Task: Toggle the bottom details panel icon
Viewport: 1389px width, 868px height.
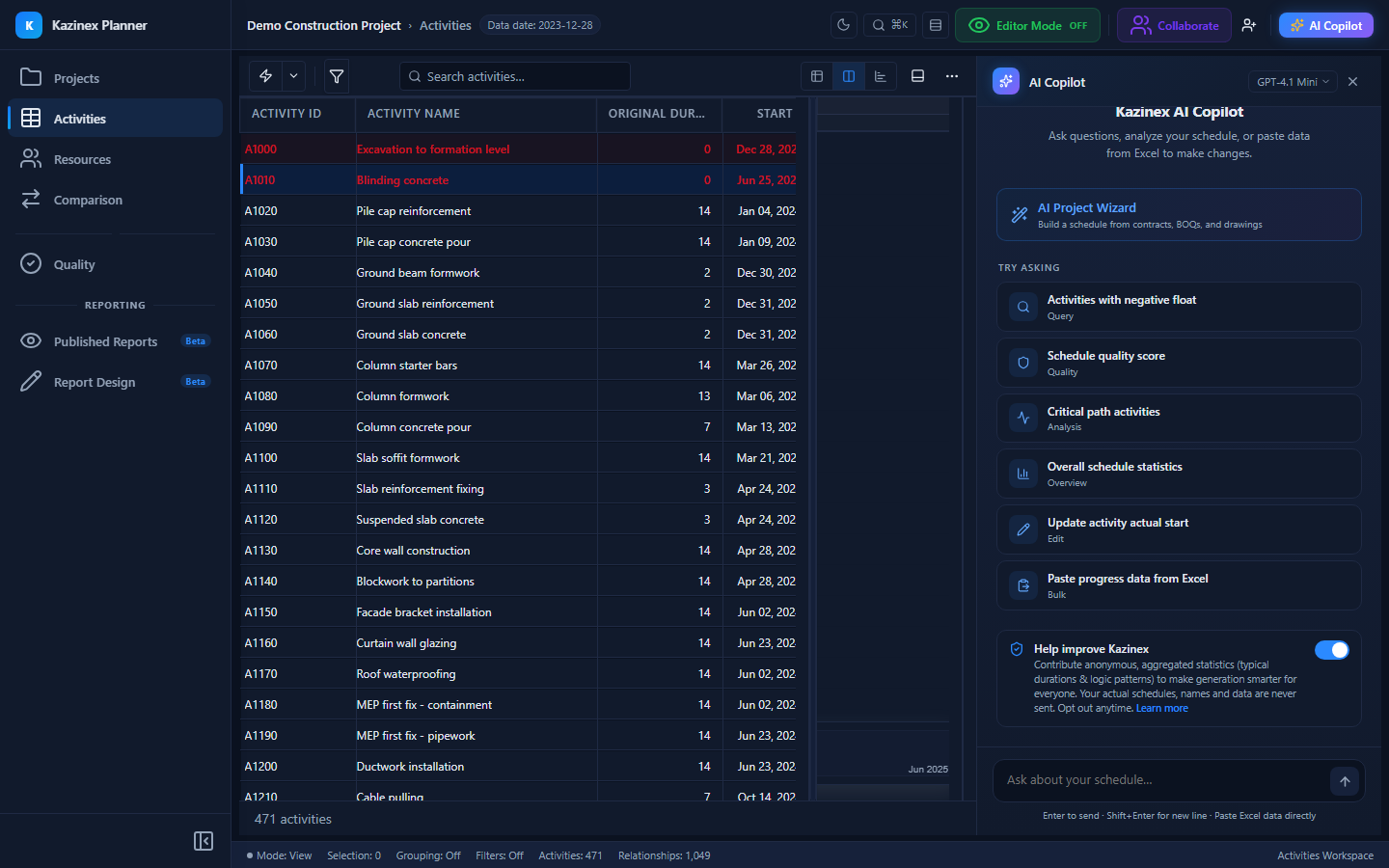Action: [918, 76]
